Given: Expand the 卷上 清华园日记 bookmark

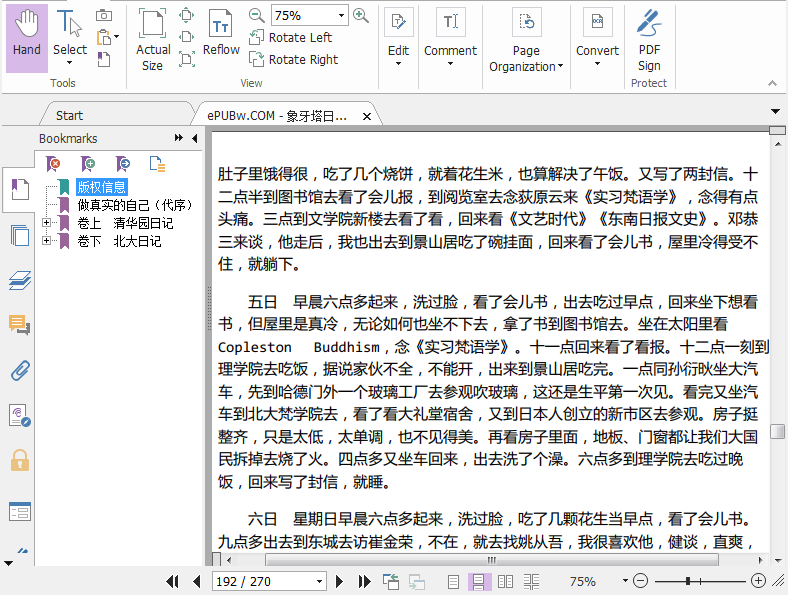Looking at the screenshot, I should point(46,223).
